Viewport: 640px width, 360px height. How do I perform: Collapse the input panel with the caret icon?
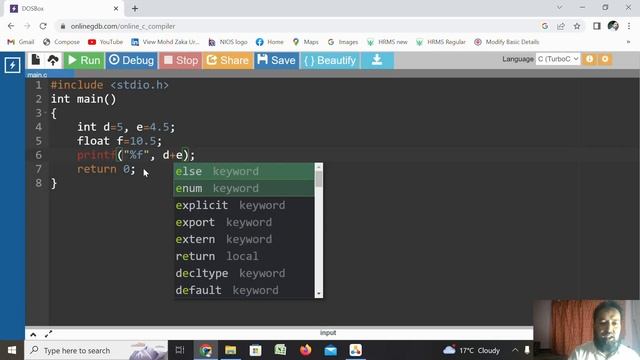33,335
